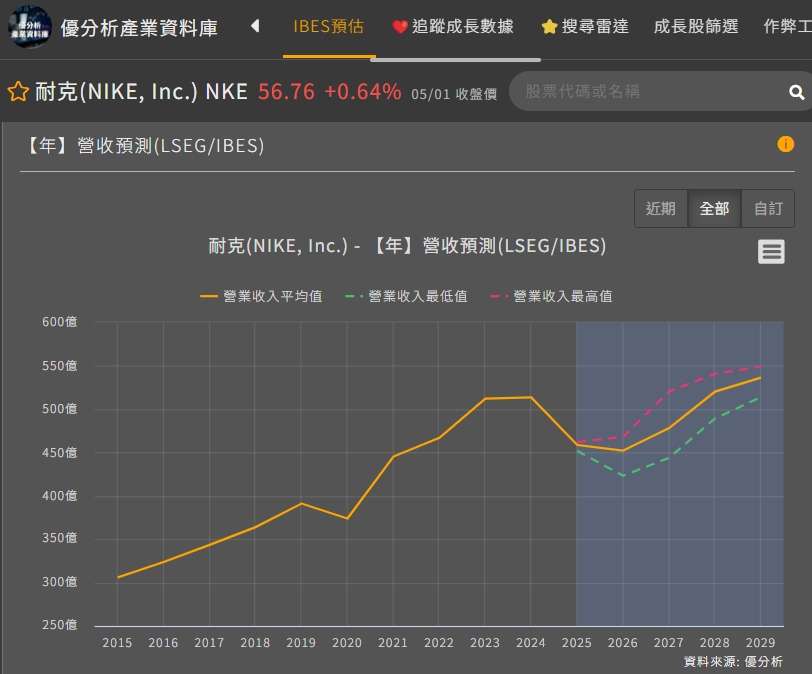812x674 pixels.
Task: Click the price 56.76
Action: pyautogui.click(x=286, y=92)
